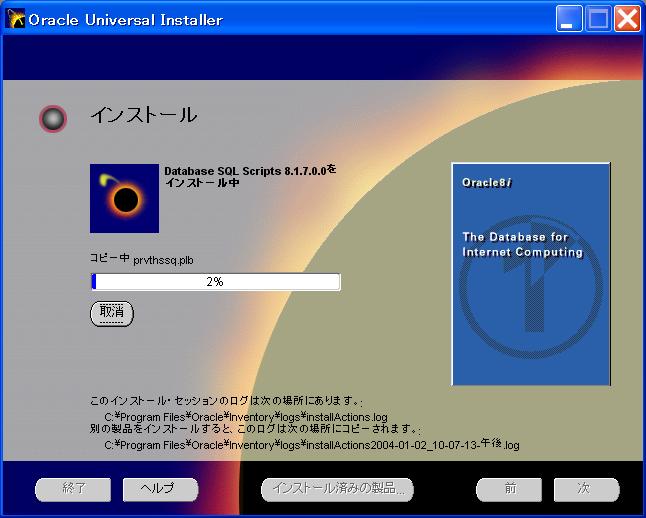
Task: Click the file name prvthssq.plb
Action: coord(163,260)
